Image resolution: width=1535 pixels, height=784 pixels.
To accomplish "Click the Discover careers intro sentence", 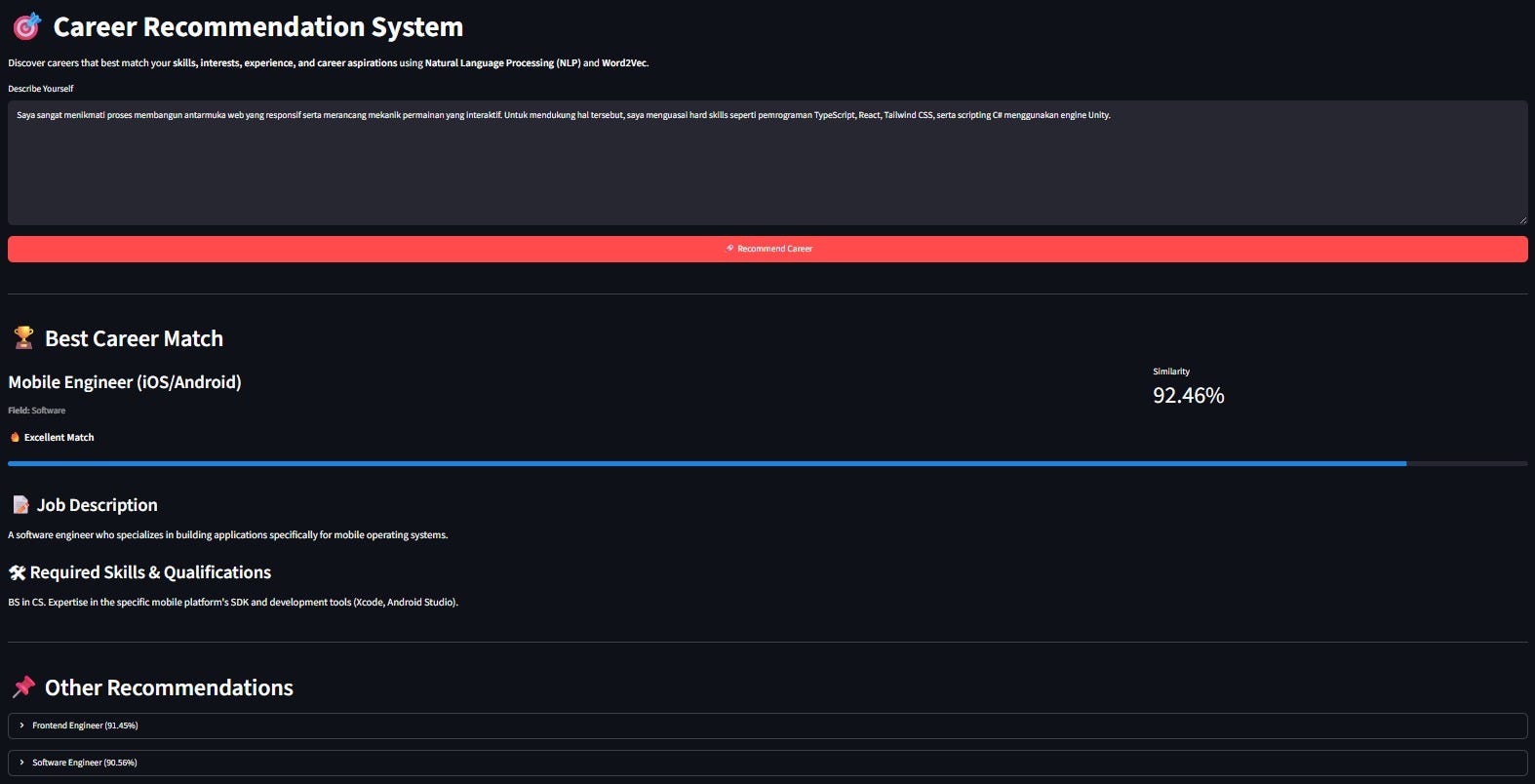I will [329, 63].
